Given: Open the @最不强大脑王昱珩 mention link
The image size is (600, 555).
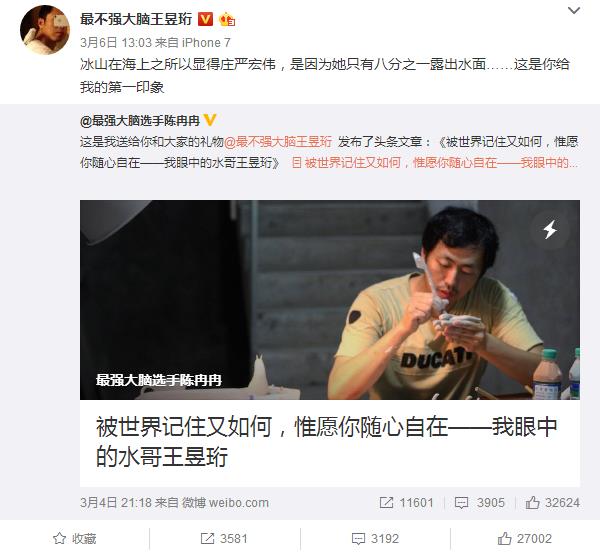Looking at the screenshot, I should 278,142.
